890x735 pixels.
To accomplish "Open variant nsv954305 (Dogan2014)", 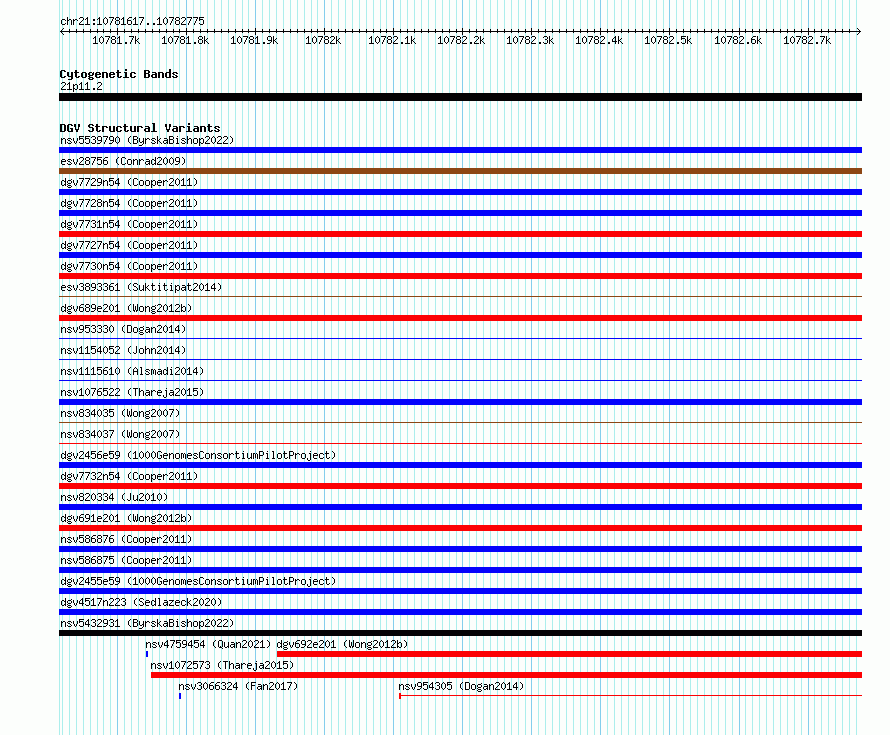I will tap(461, 686).
